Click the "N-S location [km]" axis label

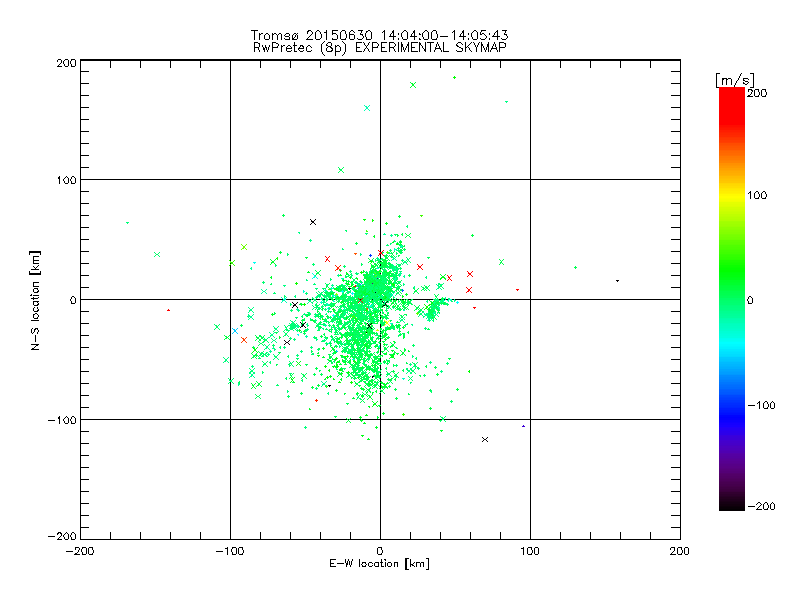35,300
